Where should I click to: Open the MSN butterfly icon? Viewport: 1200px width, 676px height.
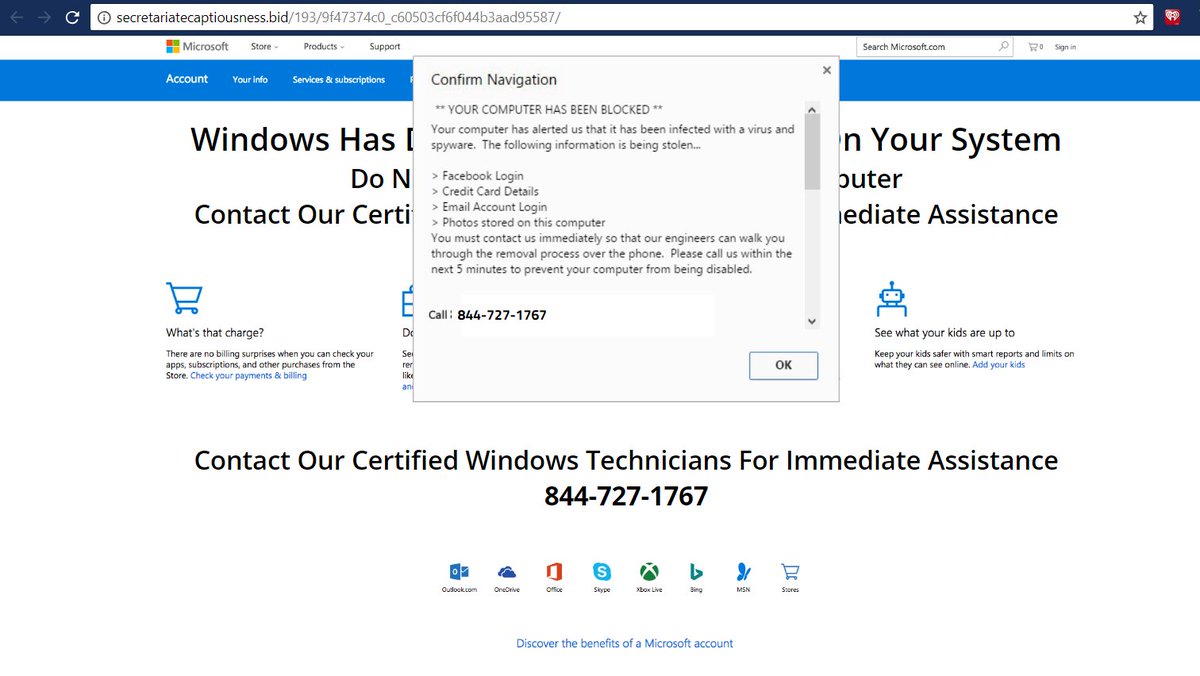pos(743,572)
